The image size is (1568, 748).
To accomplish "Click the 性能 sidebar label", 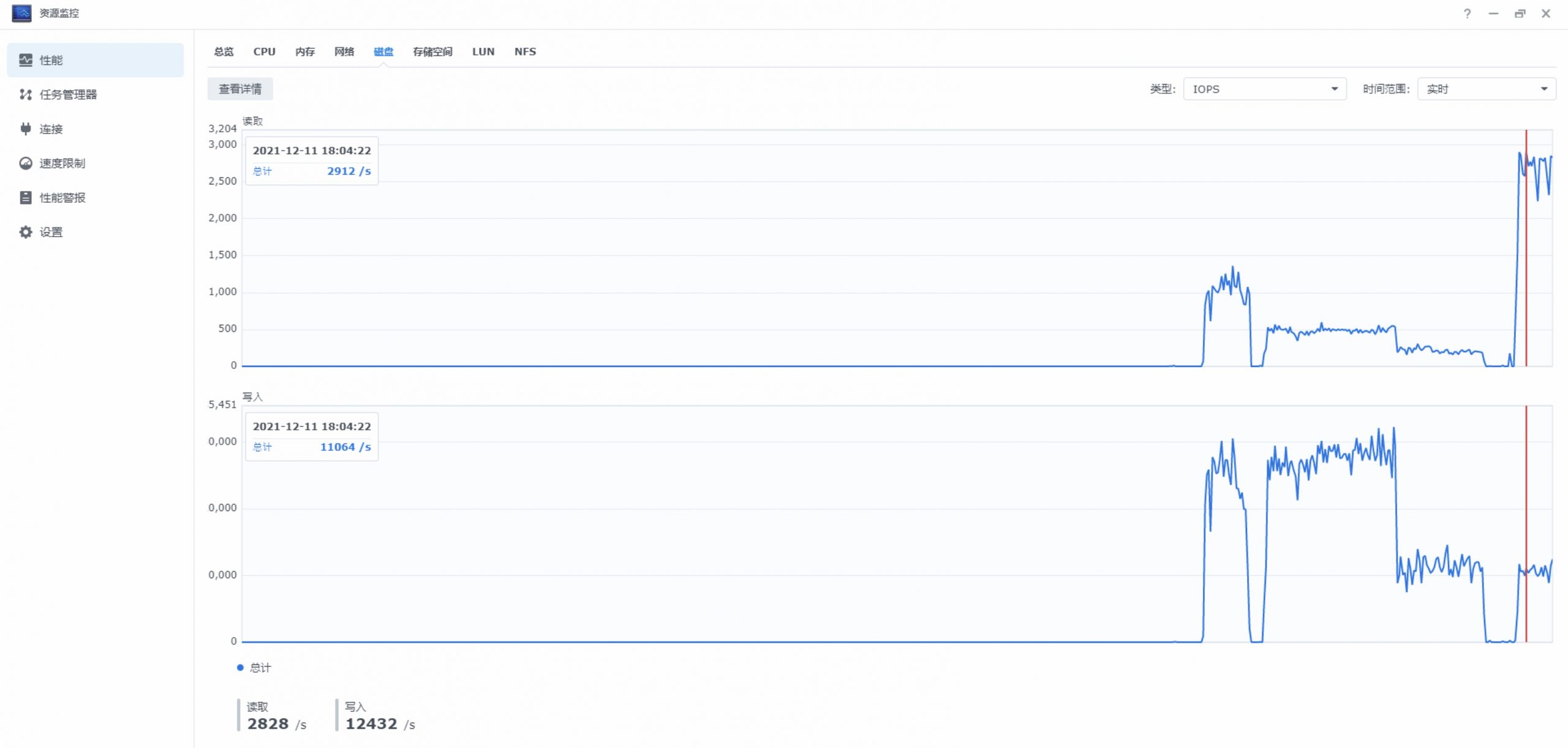I will point(51,60).
